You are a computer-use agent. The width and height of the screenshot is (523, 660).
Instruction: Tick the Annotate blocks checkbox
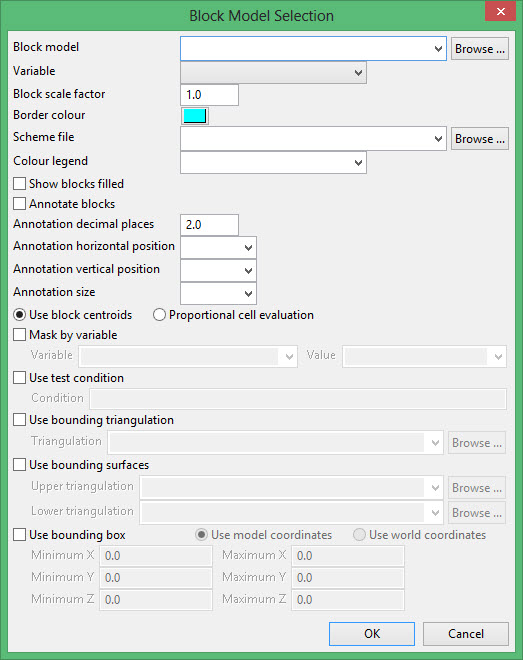click(19, 204)
